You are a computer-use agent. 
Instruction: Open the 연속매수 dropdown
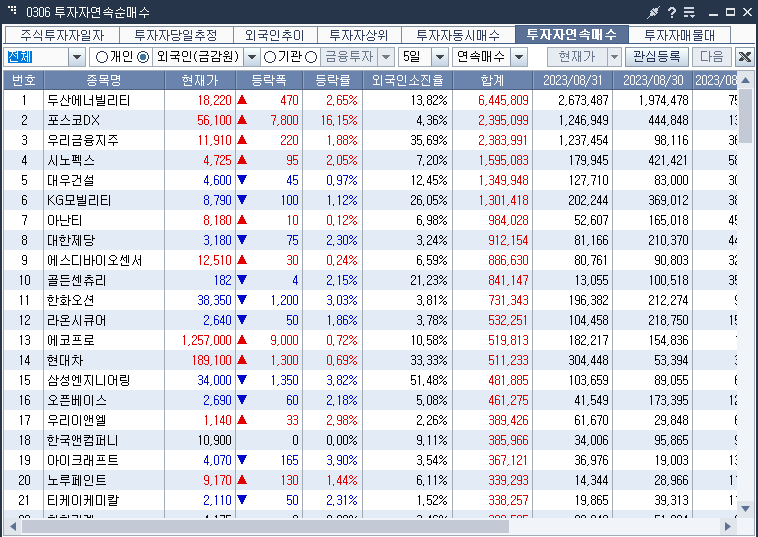tap(519, 57)
